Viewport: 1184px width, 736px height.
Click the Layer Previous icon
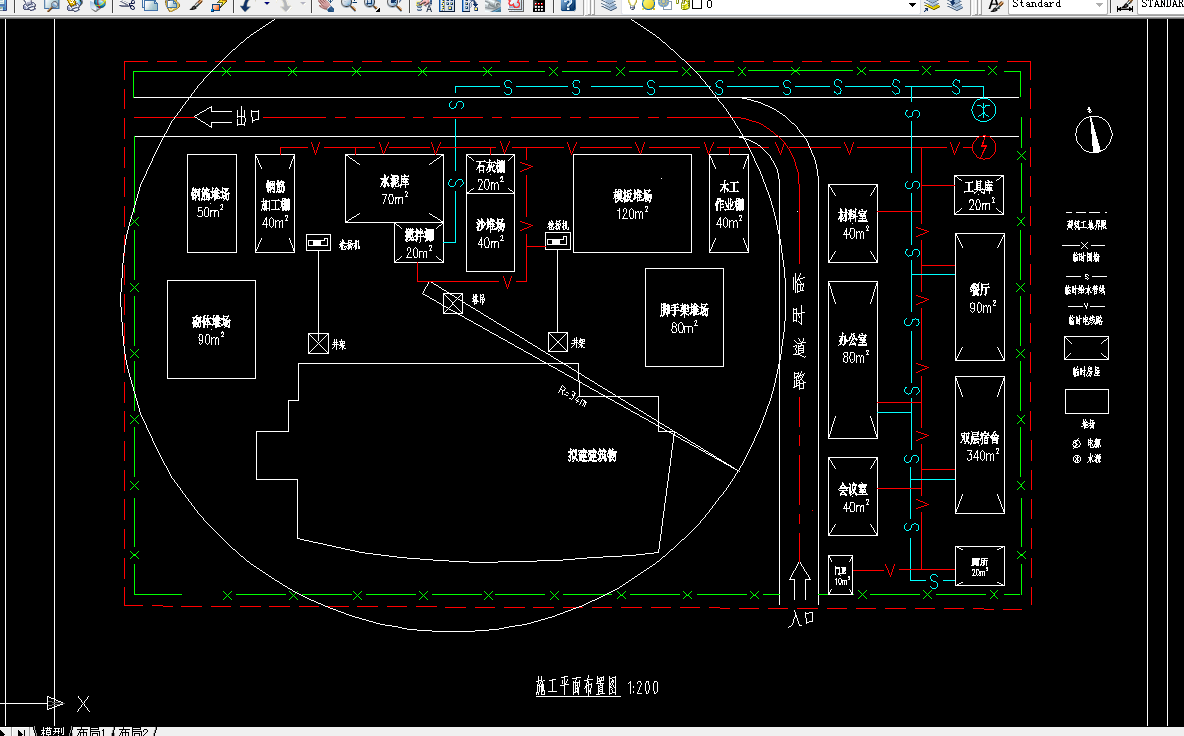point(955,5)
